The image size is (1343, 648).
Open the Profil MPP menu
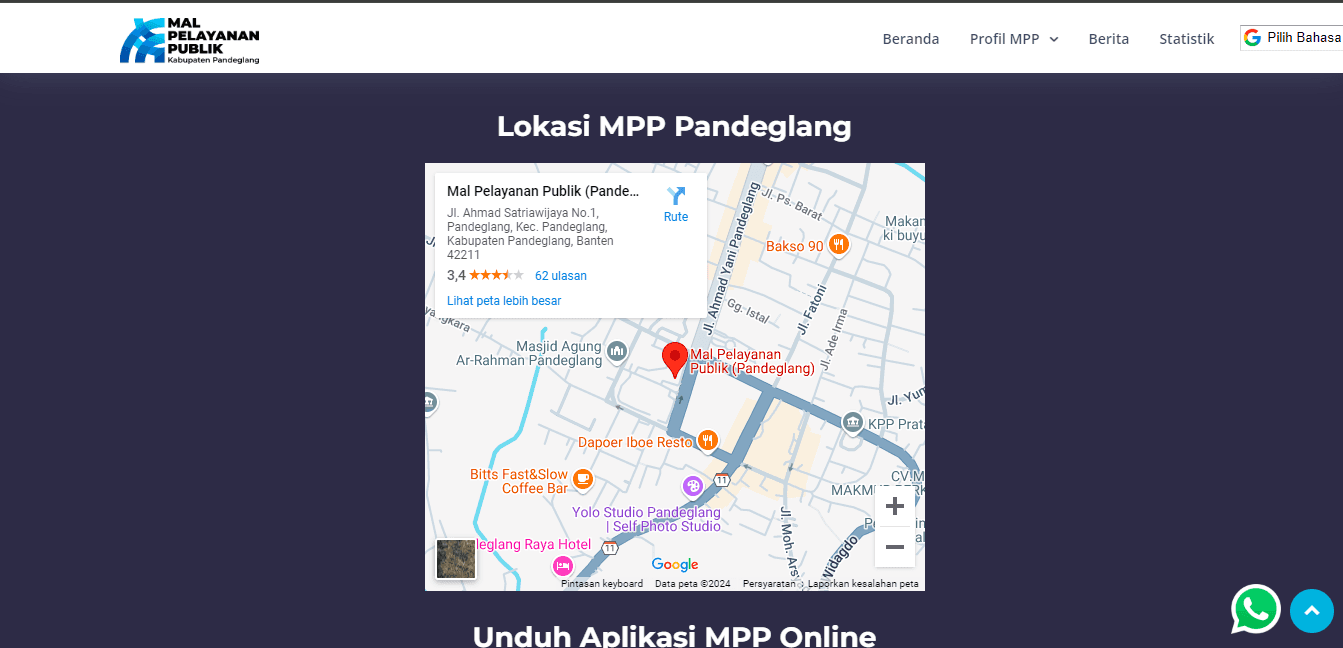(x=1014, y=39)
